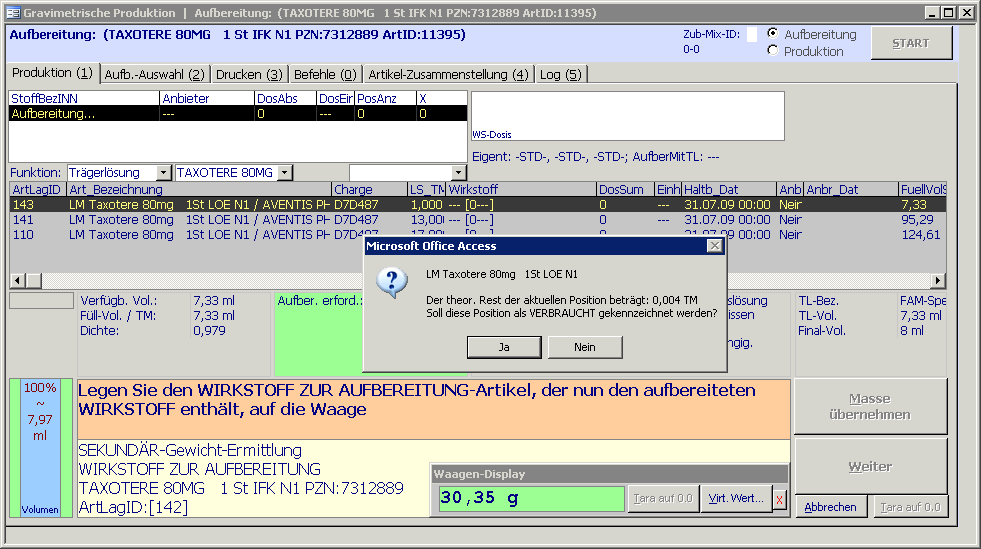The image size is (981, 549).
Task: Click the Weiter button
Action: click(870, 466)
